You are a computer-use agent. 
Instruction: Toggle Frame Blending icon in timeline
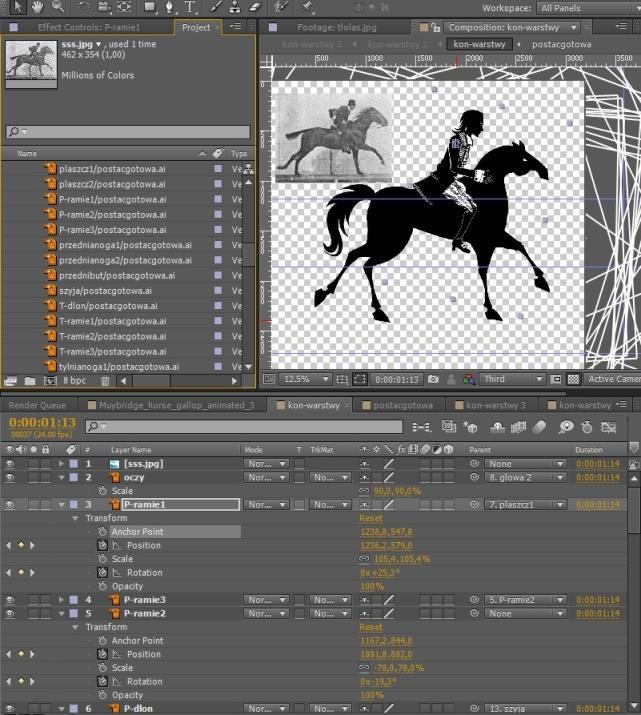click(x=519, y=427)
